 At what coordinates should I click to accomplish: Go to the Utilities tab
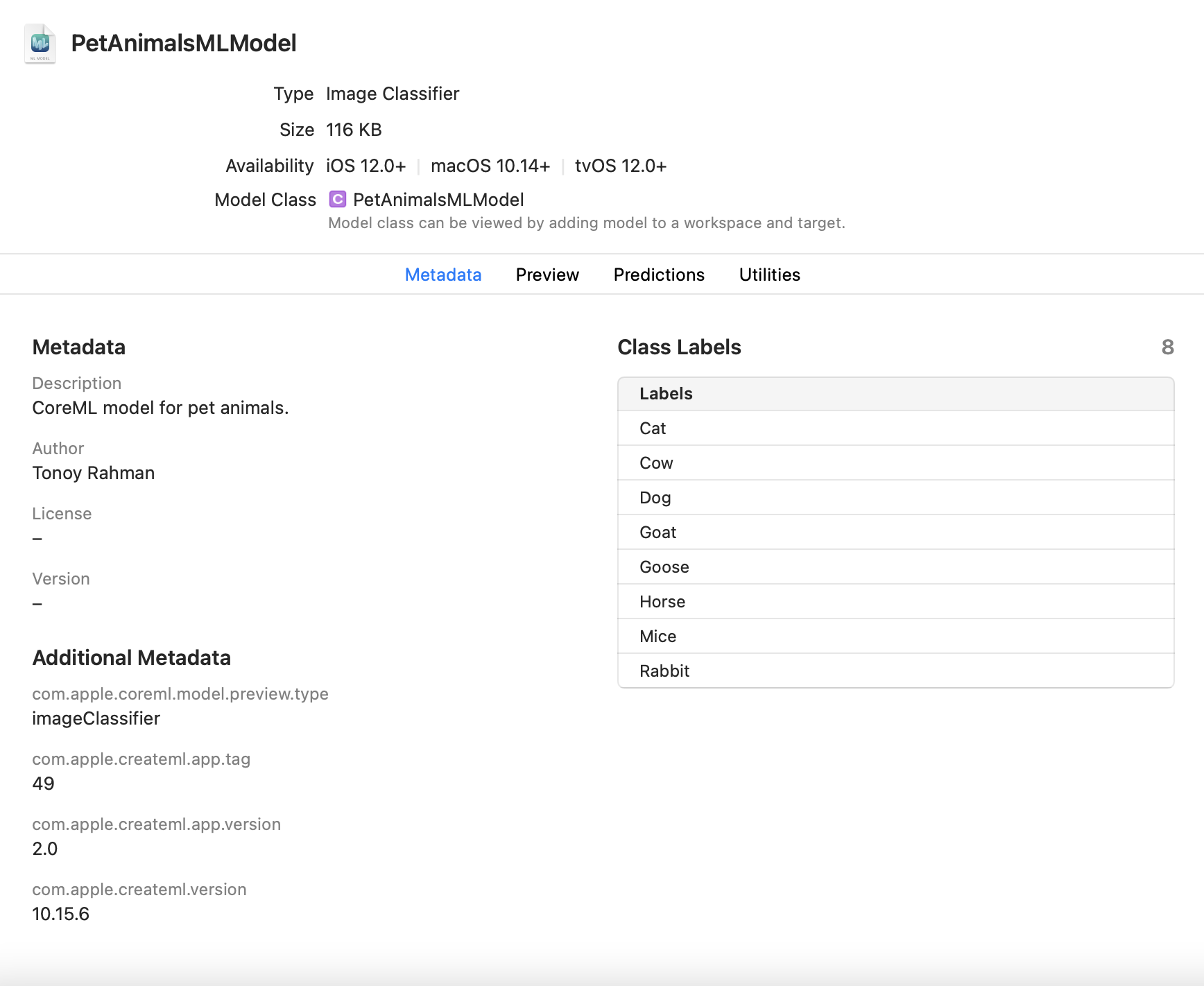770,275
